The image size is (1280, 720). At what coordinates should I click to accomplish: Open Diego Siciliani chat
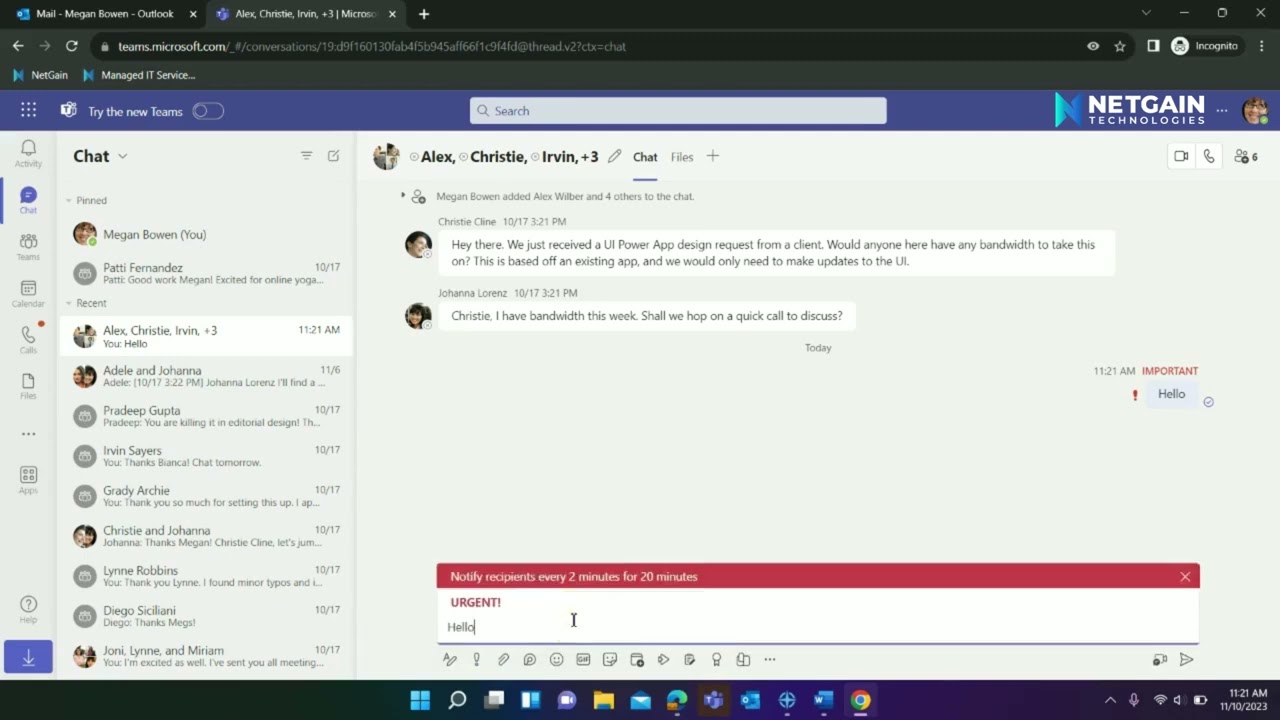206,616
